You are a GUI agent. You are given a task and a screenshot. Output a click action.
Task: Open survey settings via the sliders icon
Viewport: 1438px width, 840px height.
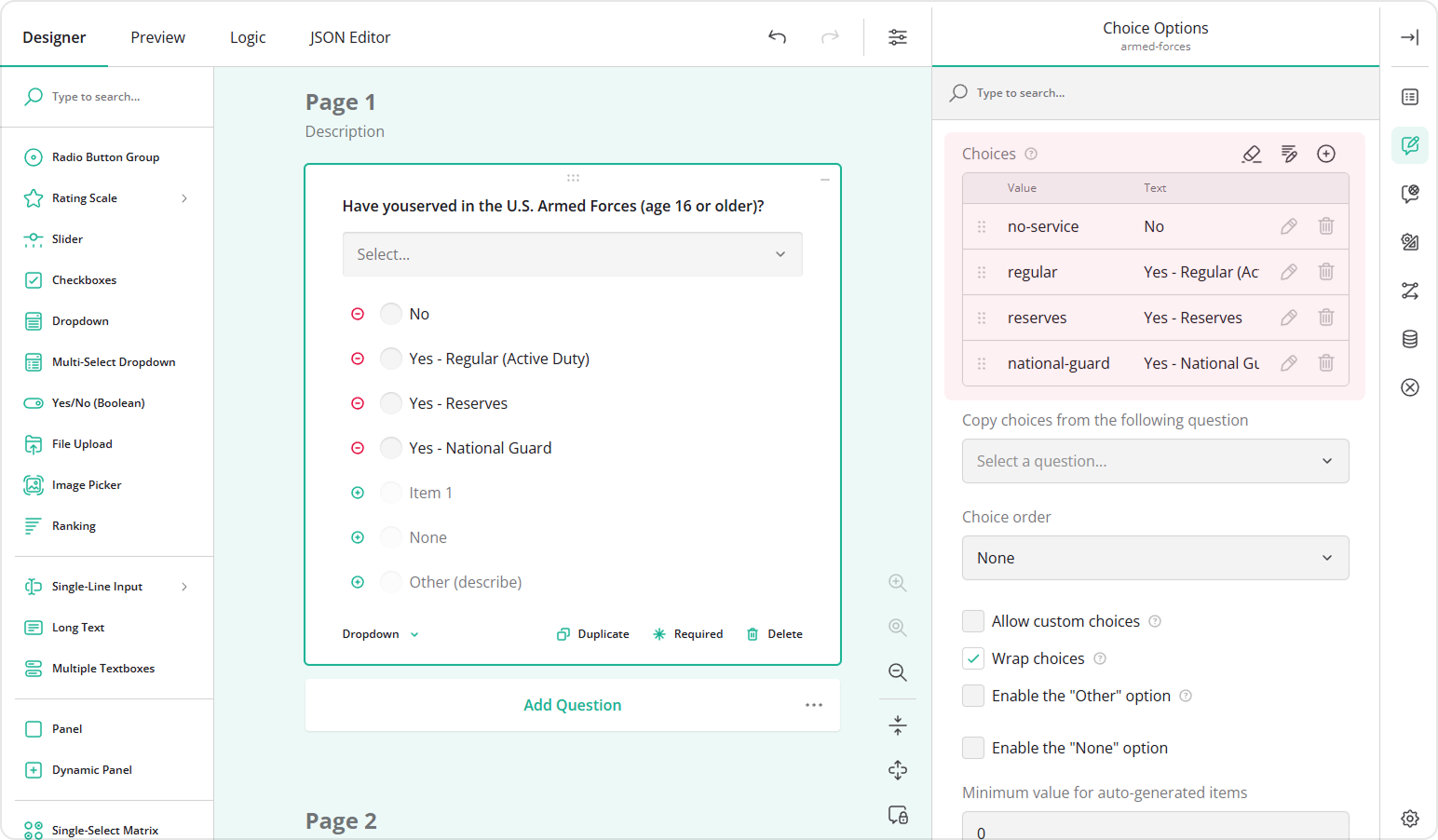(x=897, y=37)
